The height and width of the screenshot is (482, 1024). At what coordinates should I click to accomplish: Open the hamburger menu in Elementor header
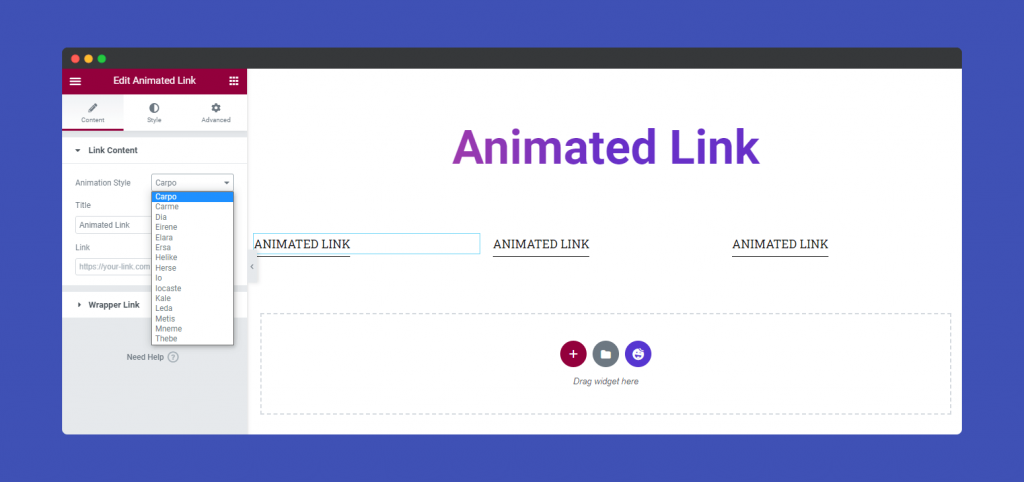click(75, 81)
